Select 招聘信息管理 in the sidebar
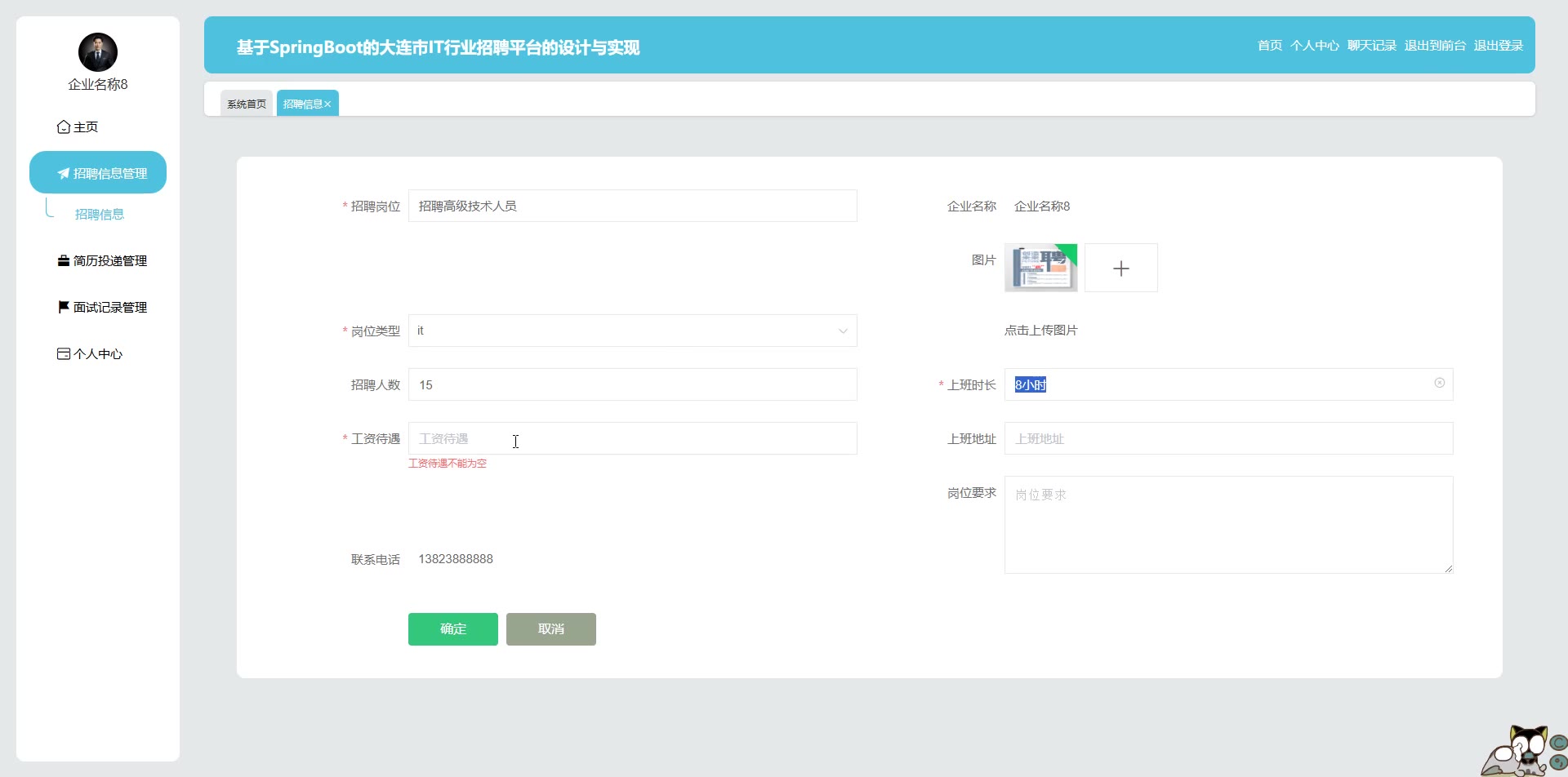Viewport: 1568px width, 777px height. [98, 172]
